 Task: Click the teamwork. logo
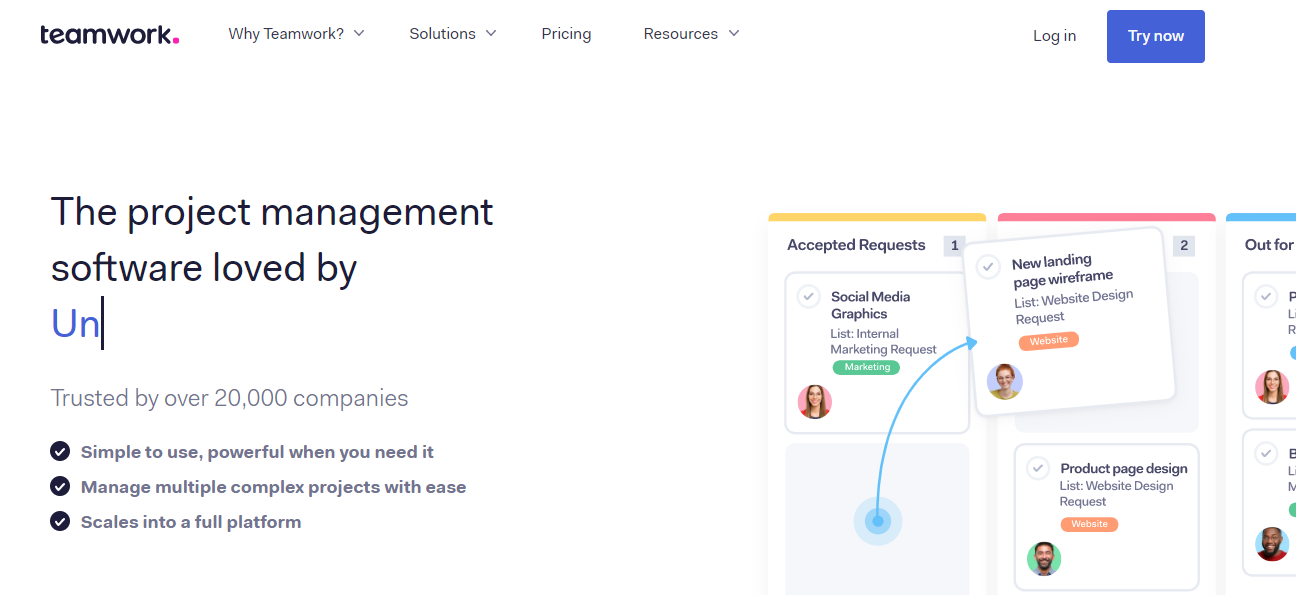click(110, 35)
